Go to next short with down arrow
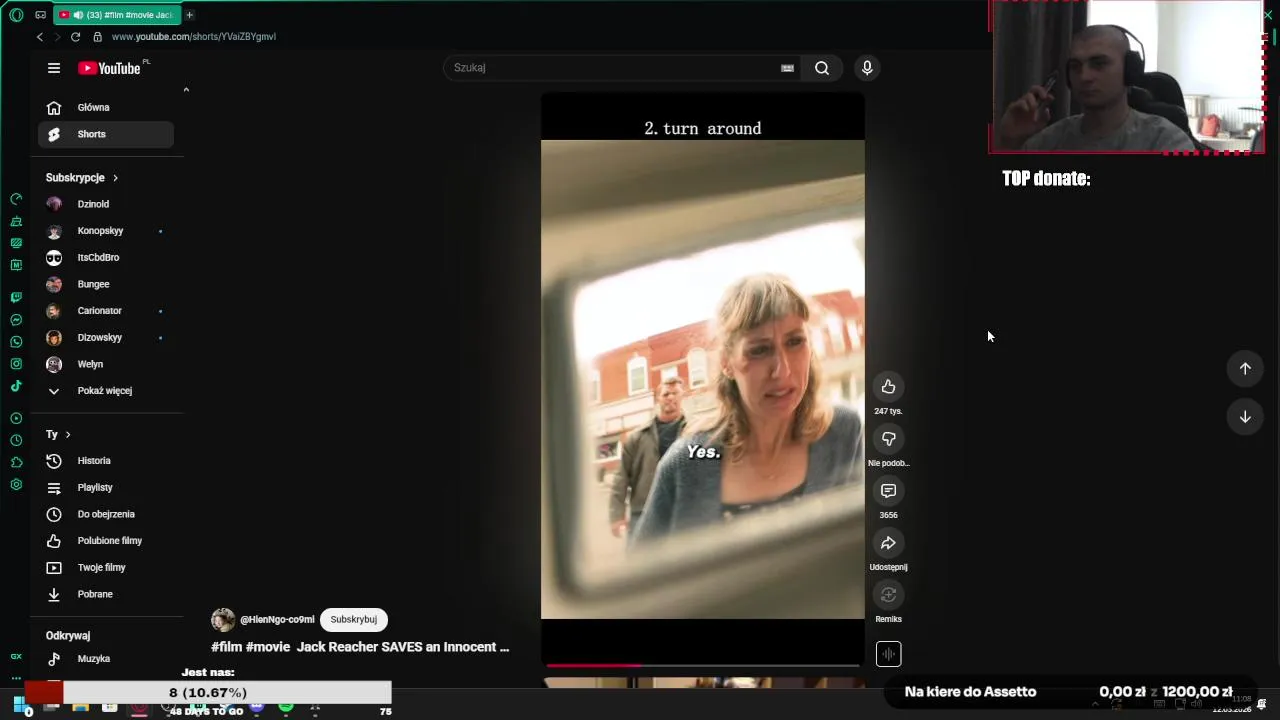 coord(1245,417)
